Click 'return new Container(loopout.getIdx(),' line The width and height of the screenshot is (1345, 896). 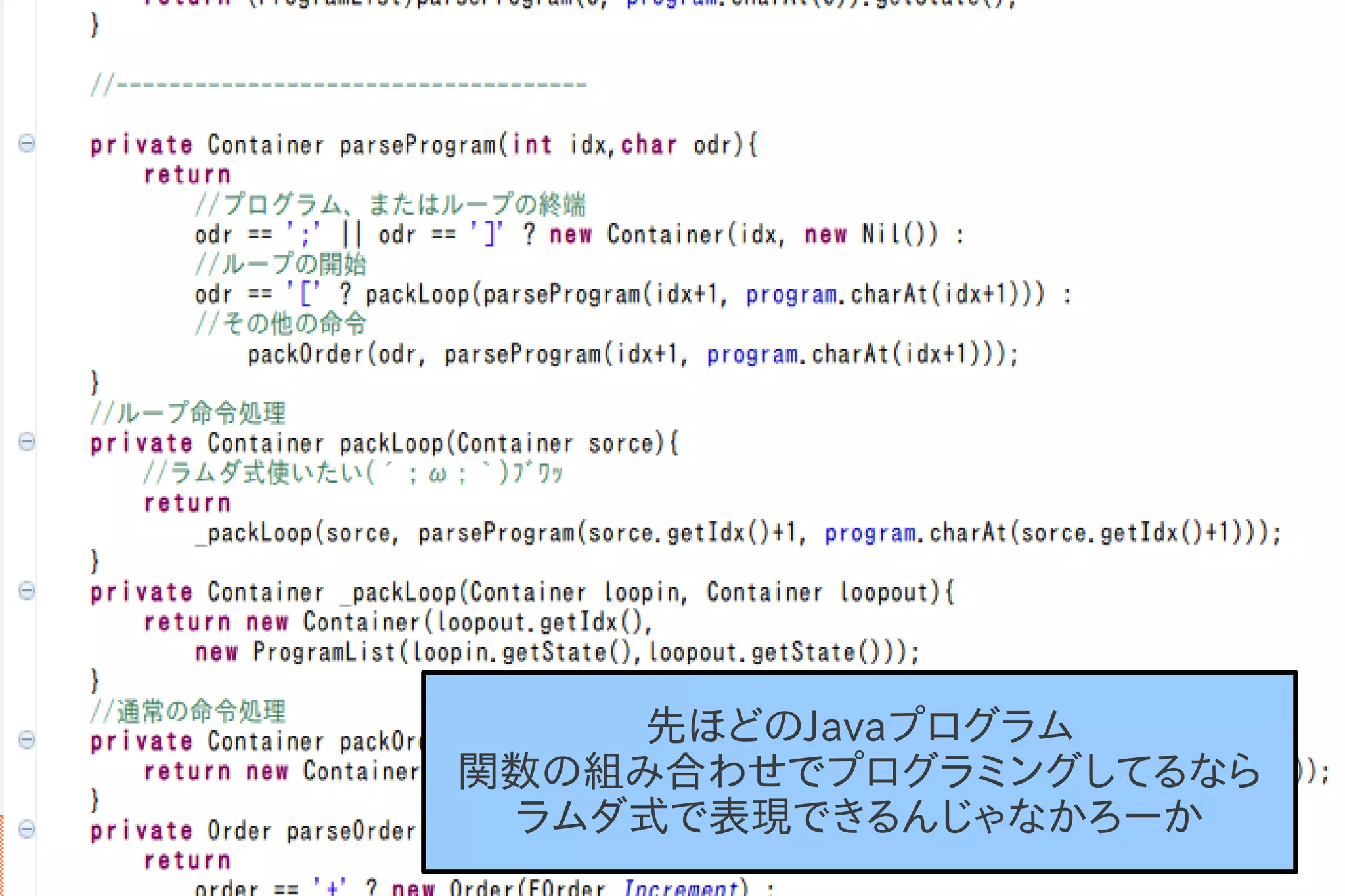tap(398, 622)
